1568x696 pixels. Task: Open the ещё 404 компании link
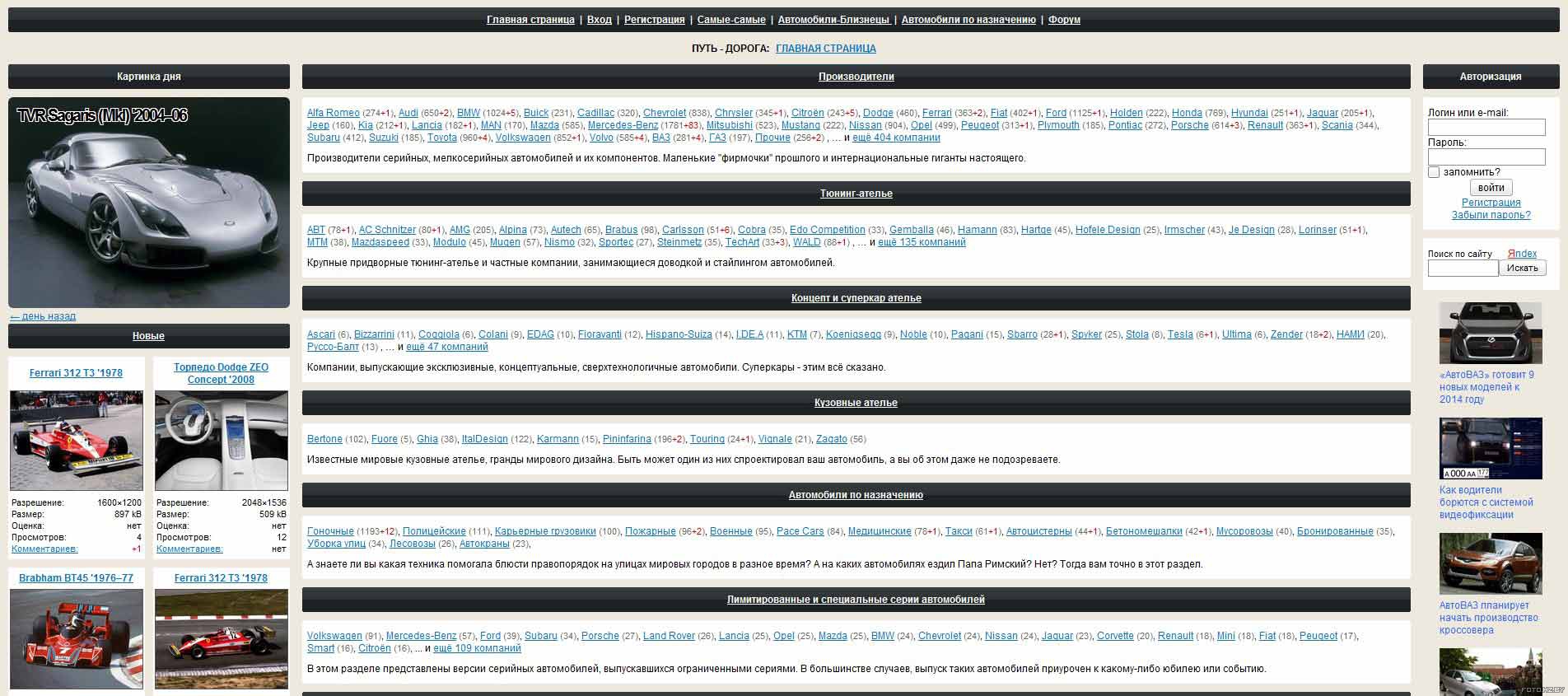pos(896,138)
